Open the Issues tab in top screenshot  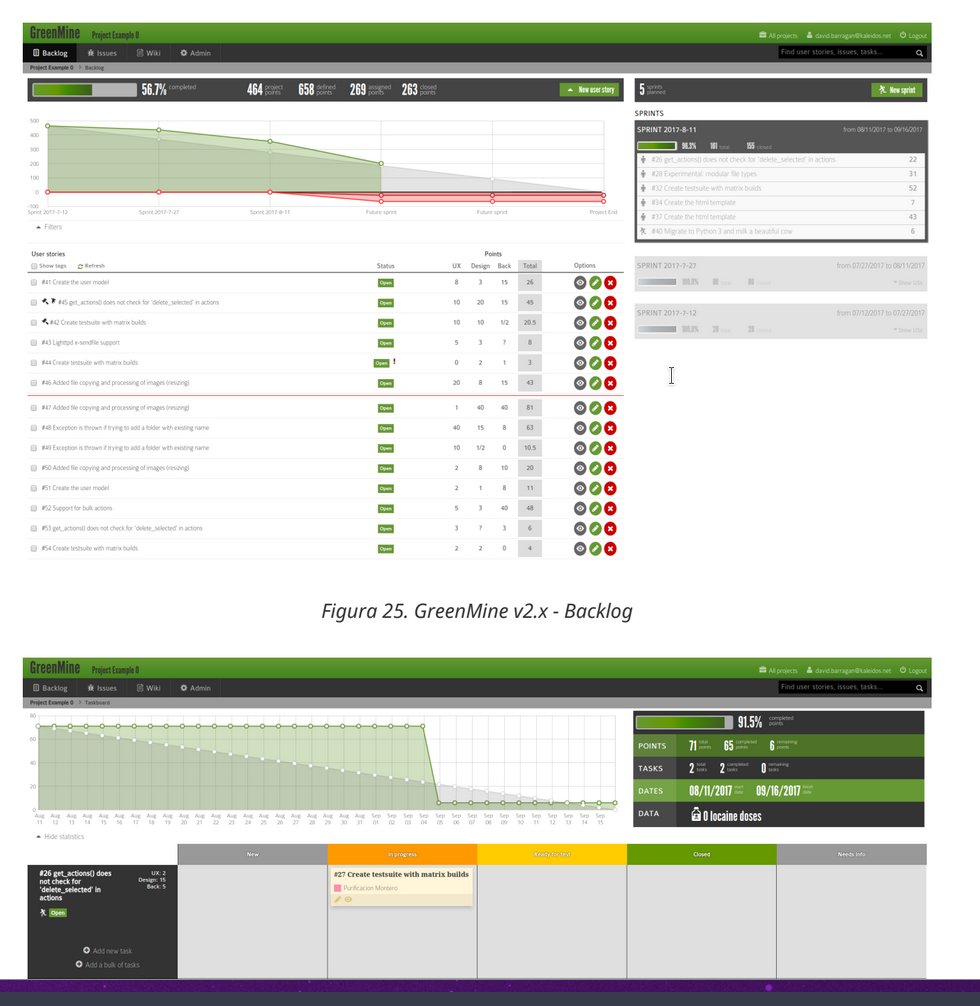(102, 53)
